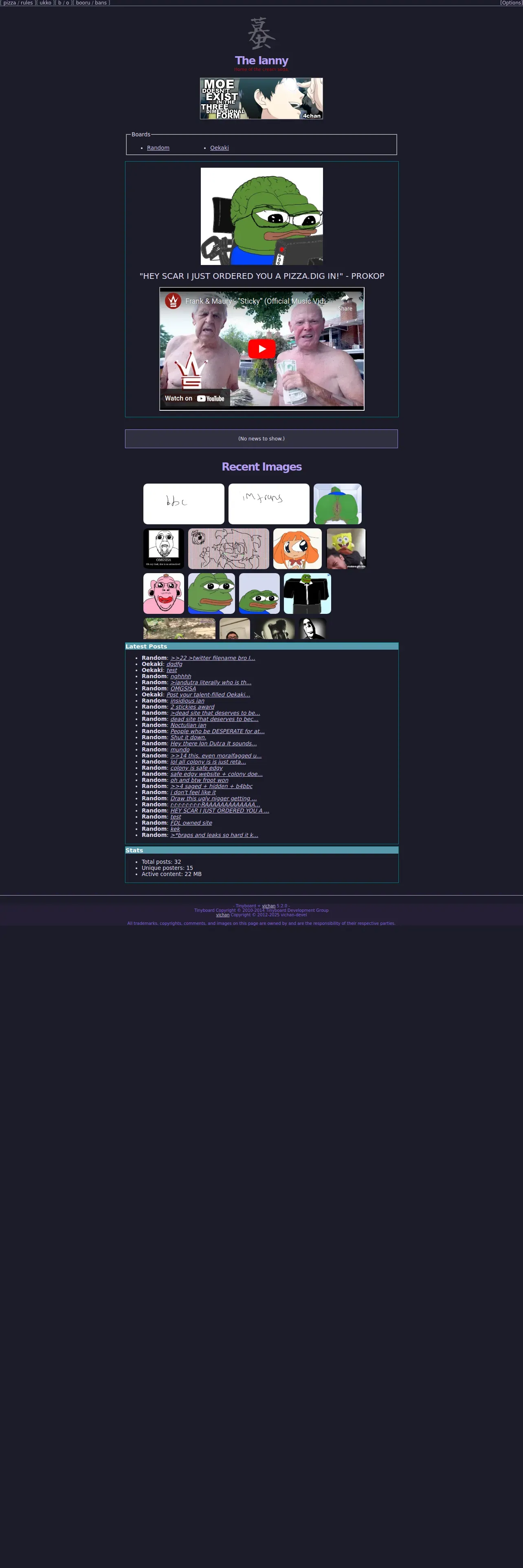Open Random post 'nghhhh'

tap(181, 676)
